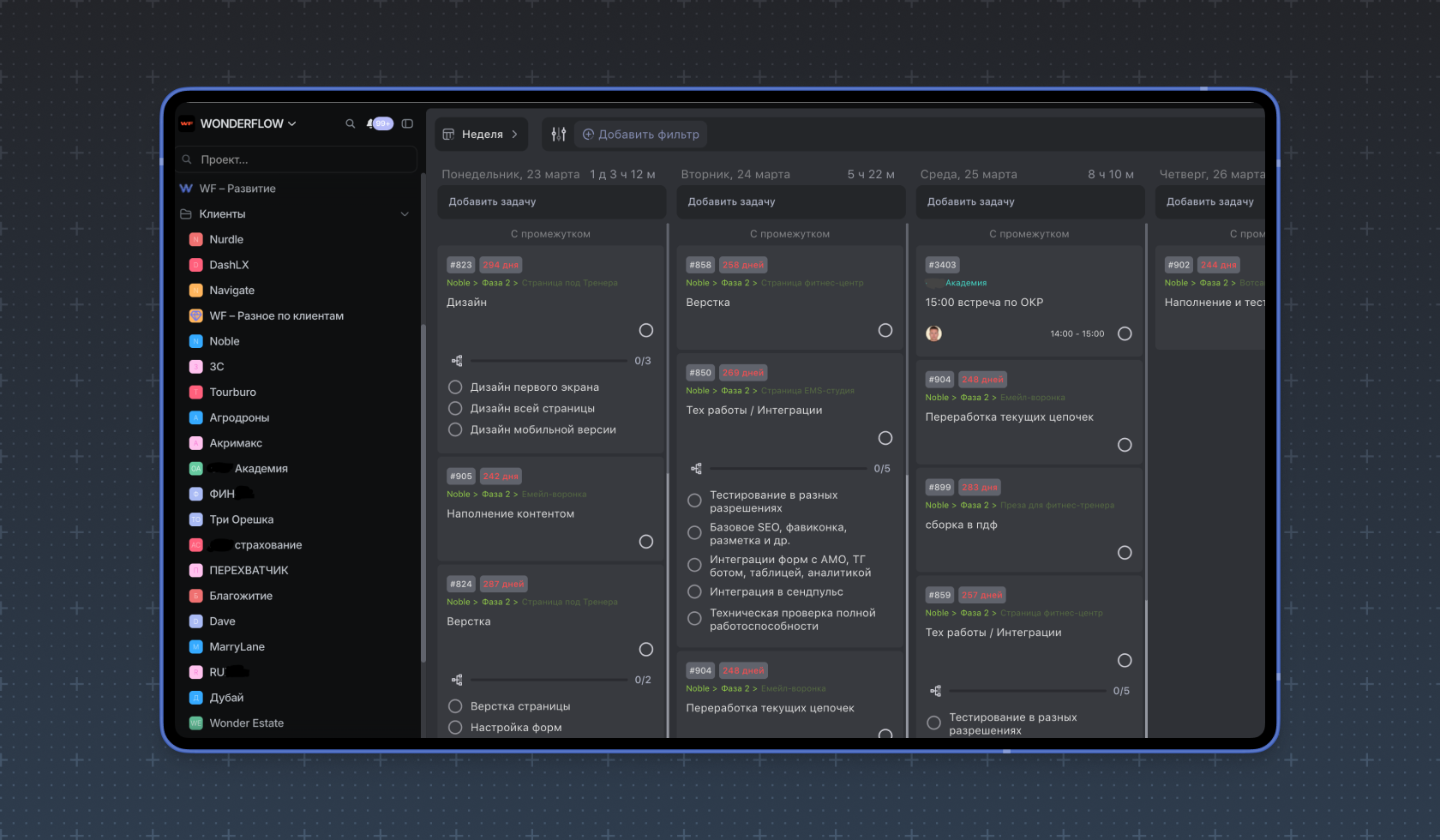Viewport: 1440px width, 840px height.
Task: Complete the Наполнение контентом task circle
Action: pyautogui.click(x=646, y=542)
